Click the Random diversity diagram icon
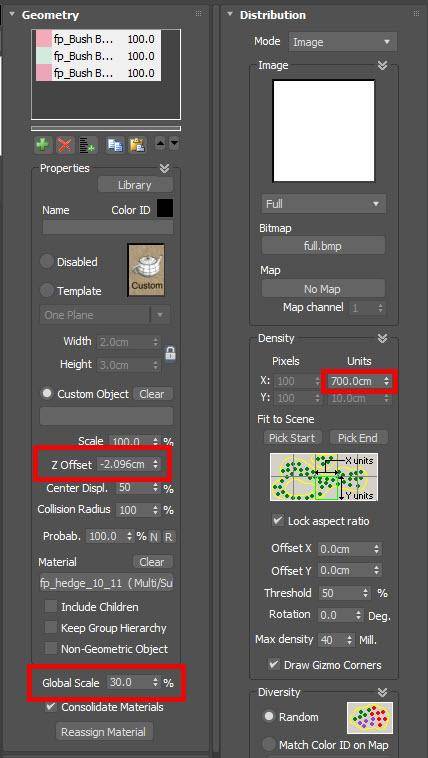The width and height of the screenshot is (428, 758). [x=369, y=717]
